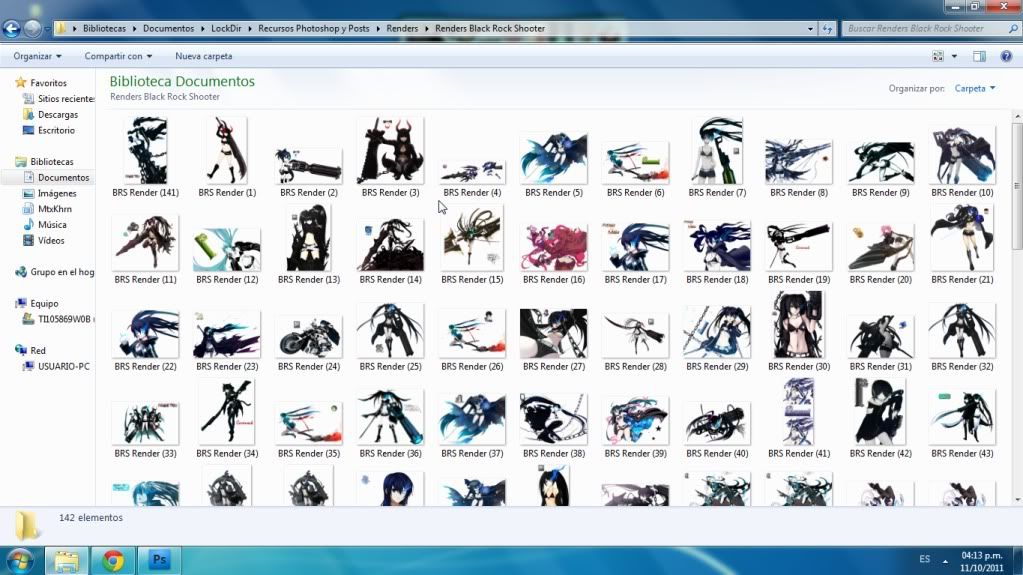This screenshot has height=575, width=1023.
Task: Click LockDir in the address breadcrumb
Action: coord(226,29)
